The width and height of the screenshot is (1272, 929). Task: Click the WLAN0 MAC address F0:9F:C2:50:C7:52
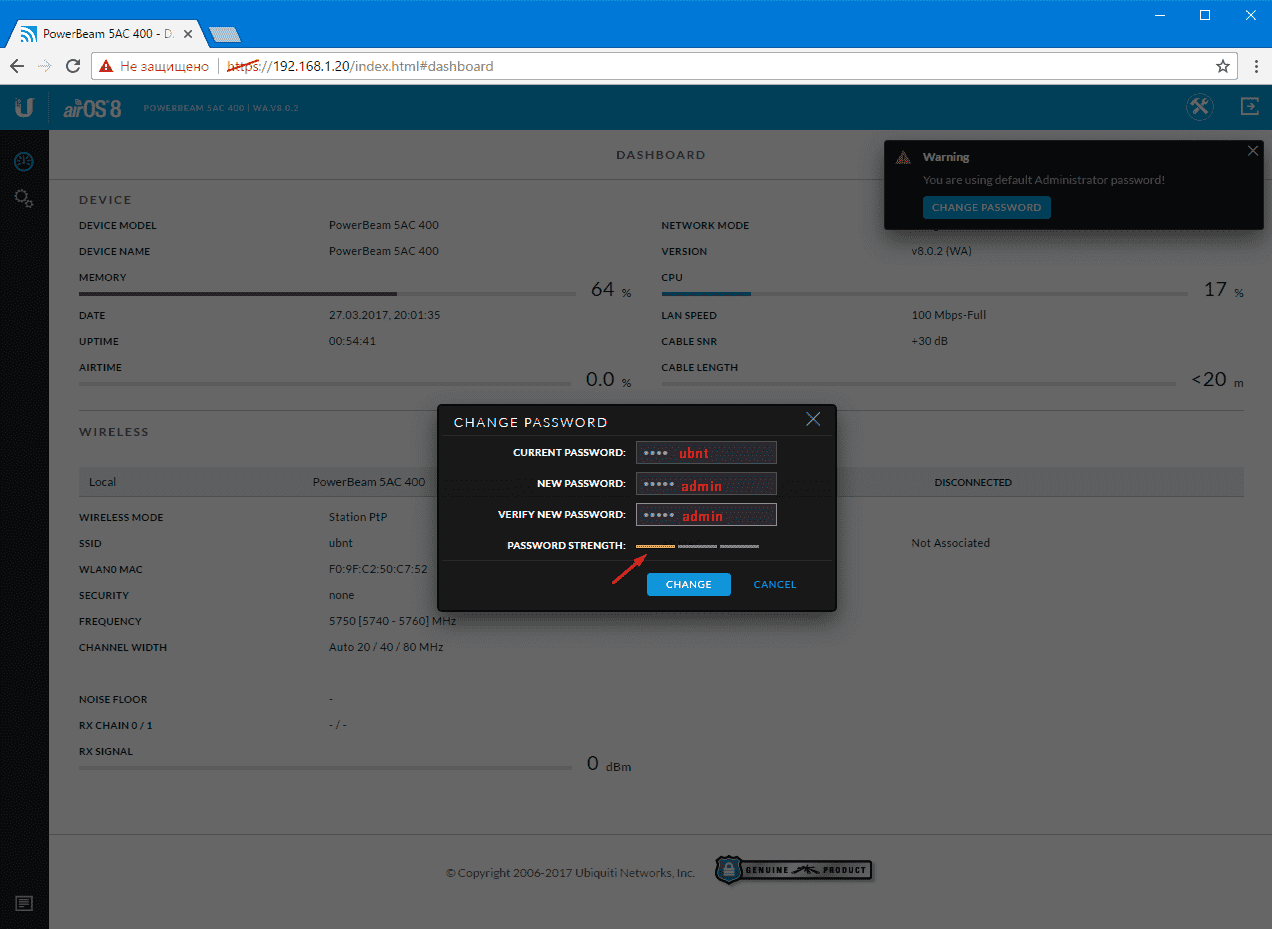(x=378, y=569)
